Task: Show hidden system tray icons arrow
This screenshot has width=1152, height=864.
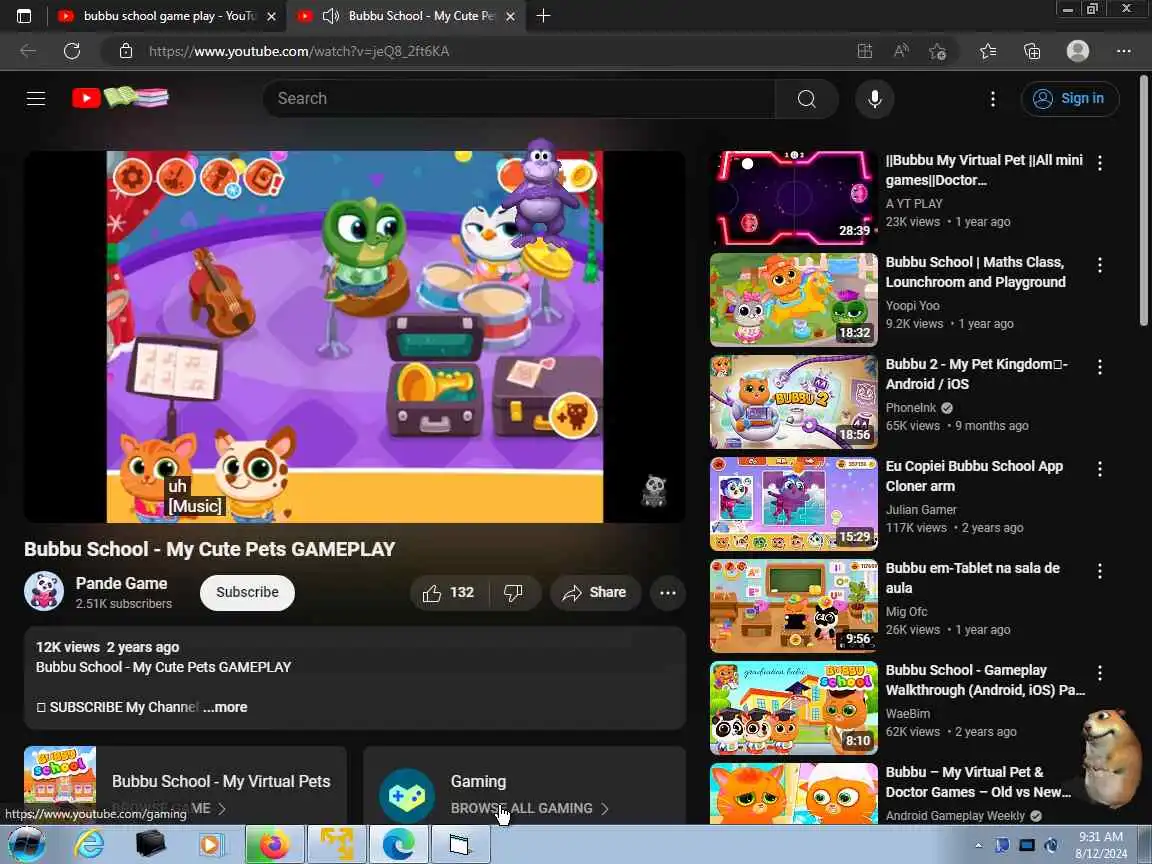Action: tap(979, 845)
